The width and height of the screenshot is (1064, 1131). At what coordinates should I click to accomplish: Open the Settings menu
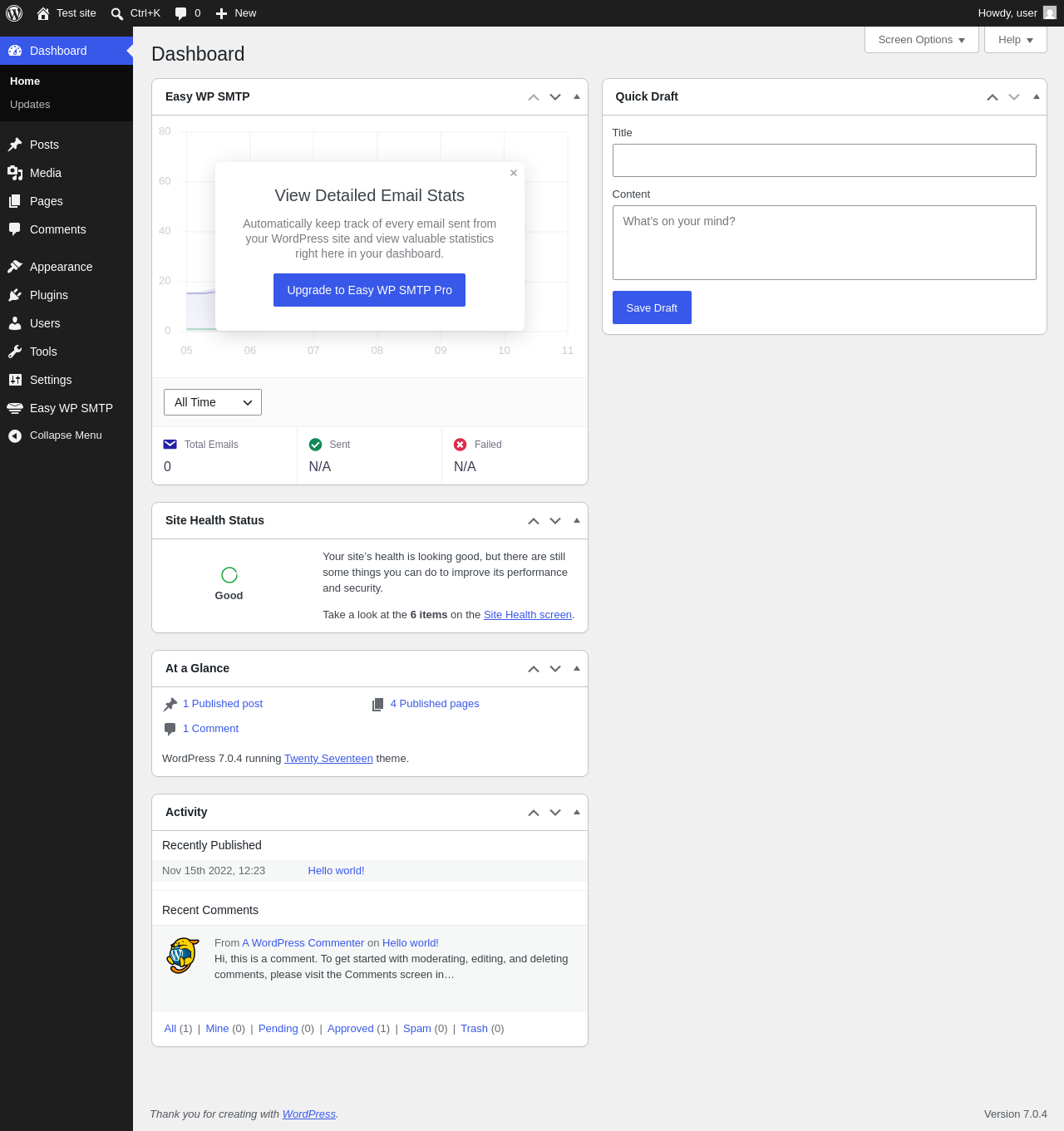click(x=66, y=380)
